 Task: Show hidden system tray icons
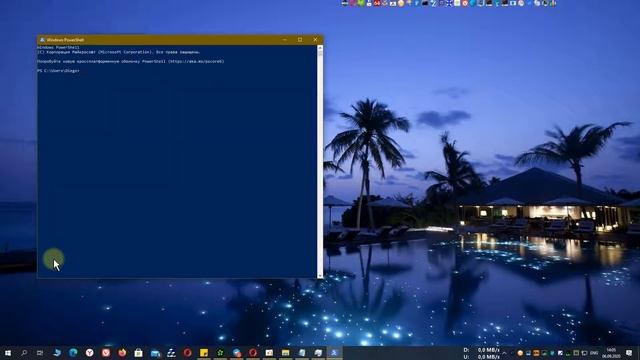[x=504, y=353]
